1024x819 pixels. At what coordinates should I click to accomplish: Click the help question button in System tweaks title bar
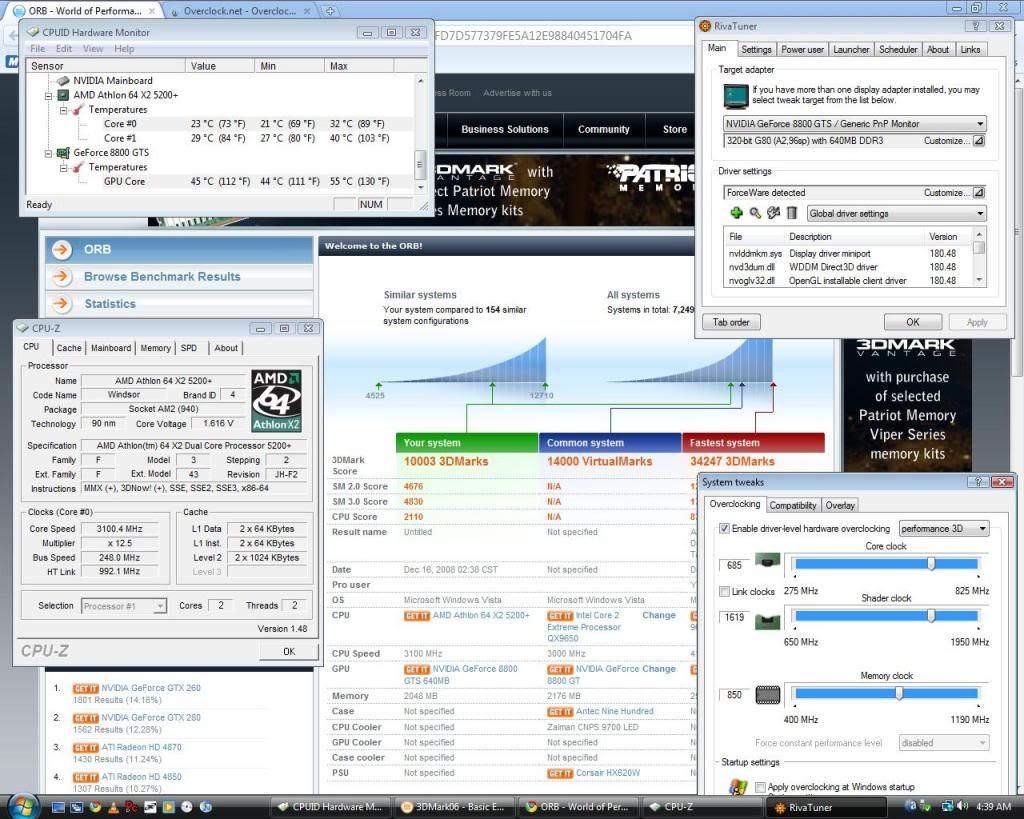click(x=978, y=482)
